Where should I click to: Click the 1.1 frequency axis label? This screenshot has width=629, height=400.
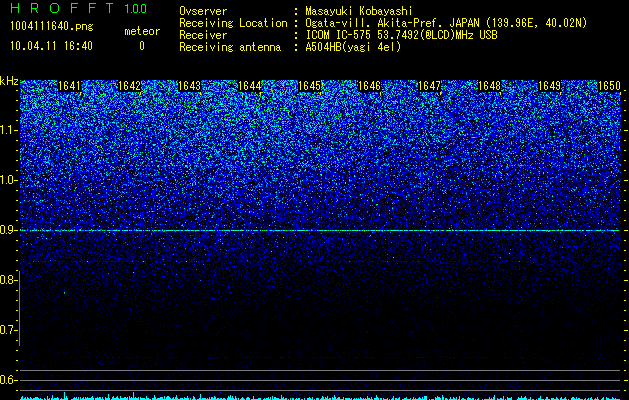point(8,130)
